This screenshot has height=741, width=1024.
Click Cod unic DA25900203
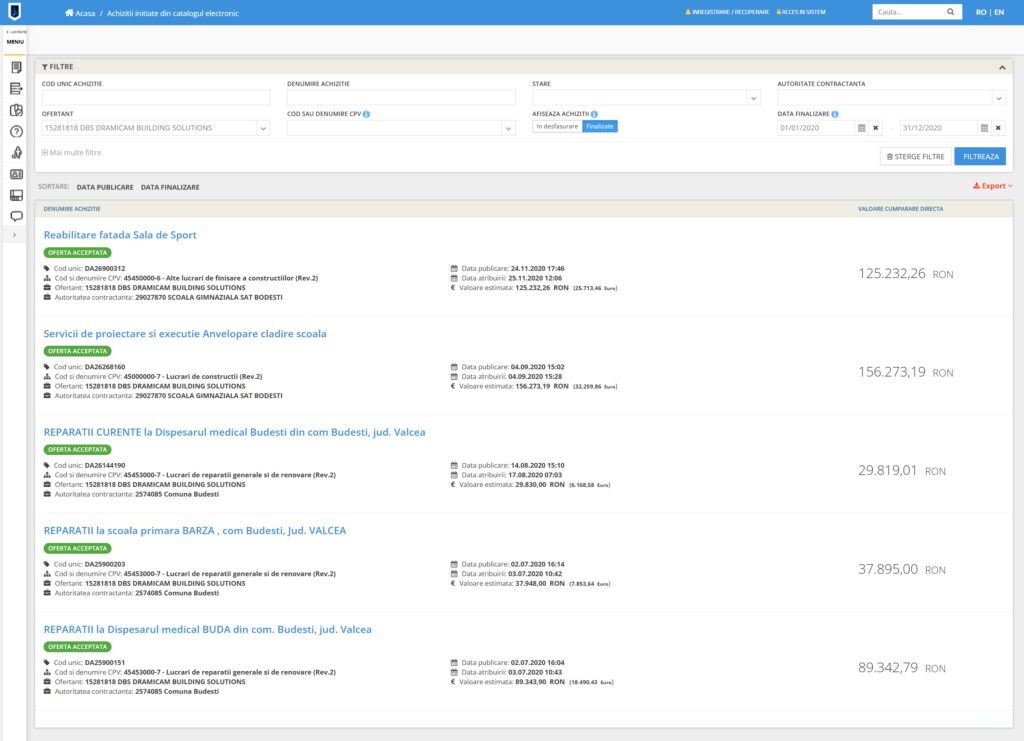tap(104, 564)
